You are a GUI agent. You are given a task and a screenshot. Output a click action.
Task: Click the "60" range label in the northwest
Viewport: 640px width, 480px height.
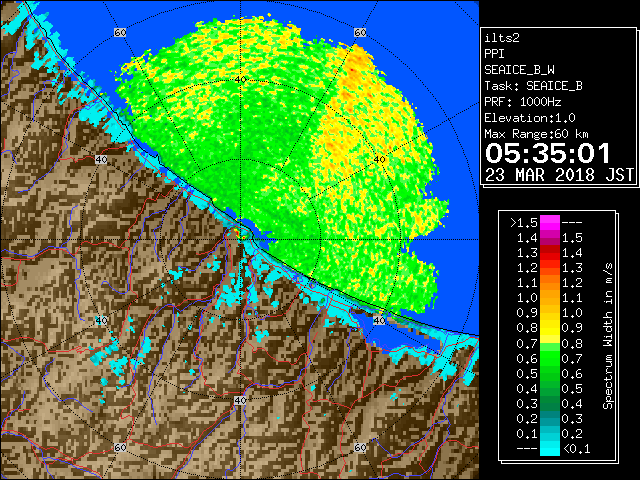pyautogui.click(x=120, y=33)
